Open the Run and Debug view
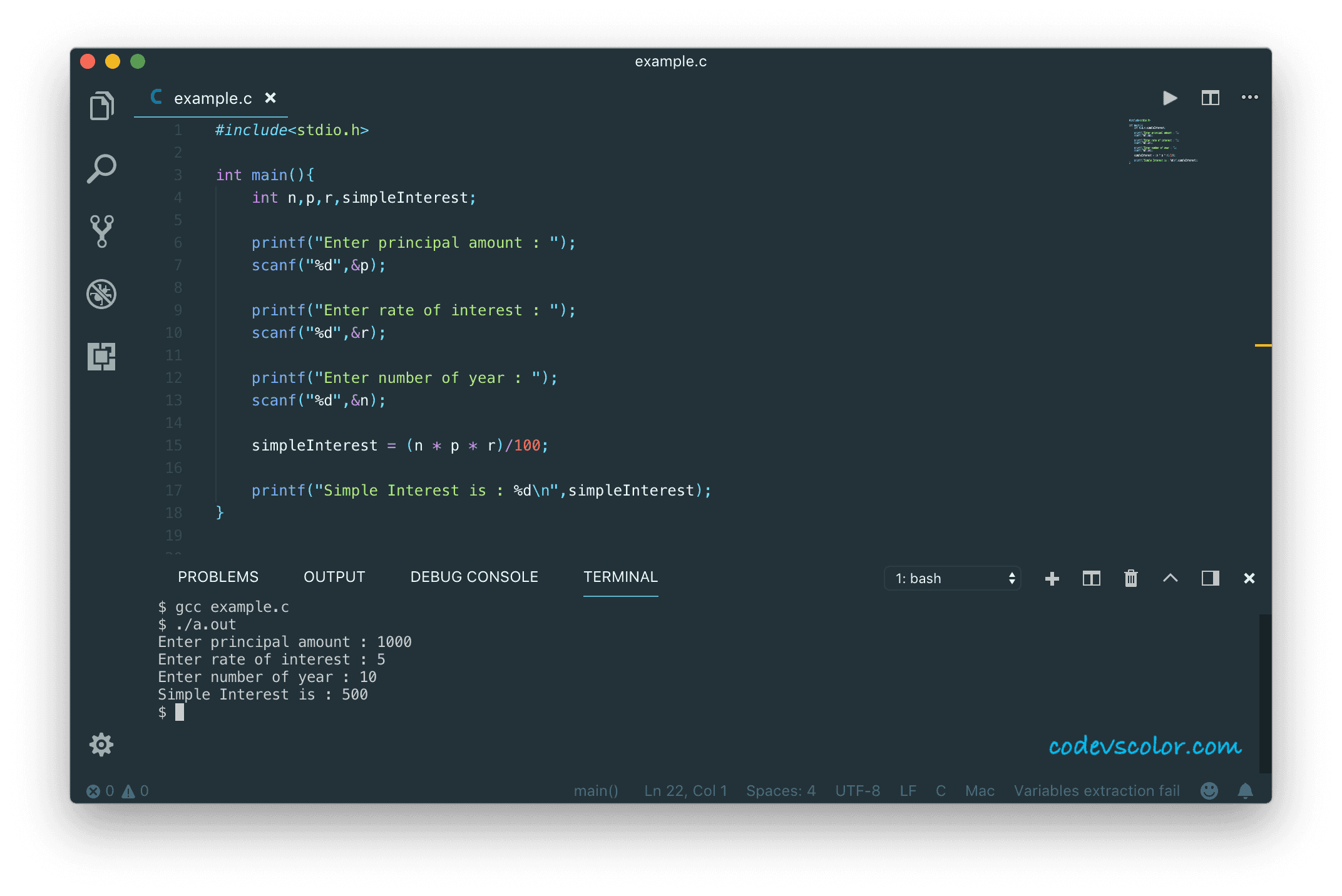Viewport: 1342px width, 896px height. tap(101, 294)
